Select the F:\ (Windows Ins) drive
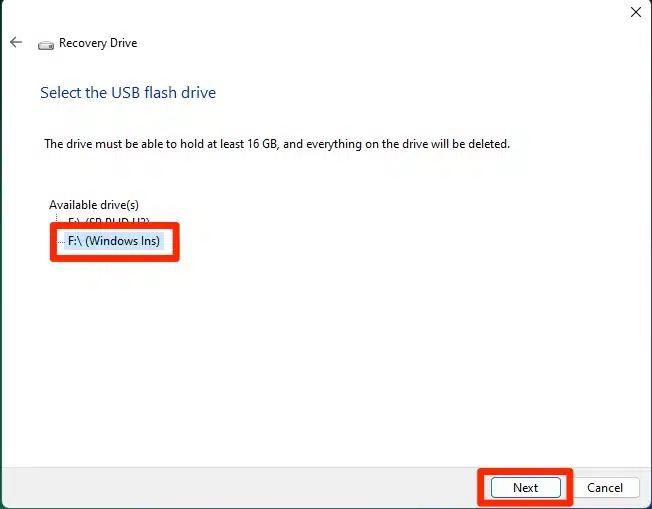 click(x=114, y=241)
